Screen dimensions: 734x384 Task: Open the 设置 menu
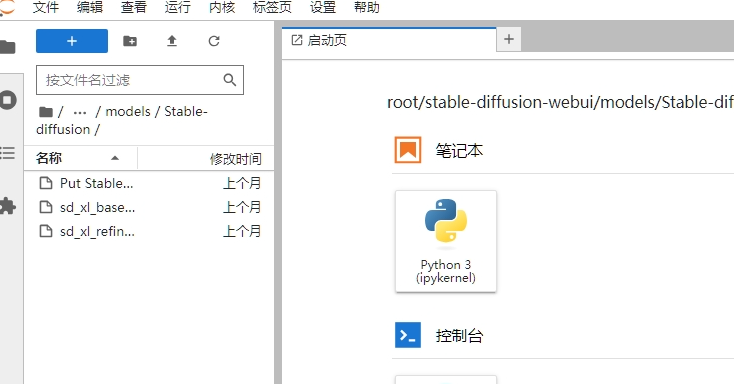(323, 7)
